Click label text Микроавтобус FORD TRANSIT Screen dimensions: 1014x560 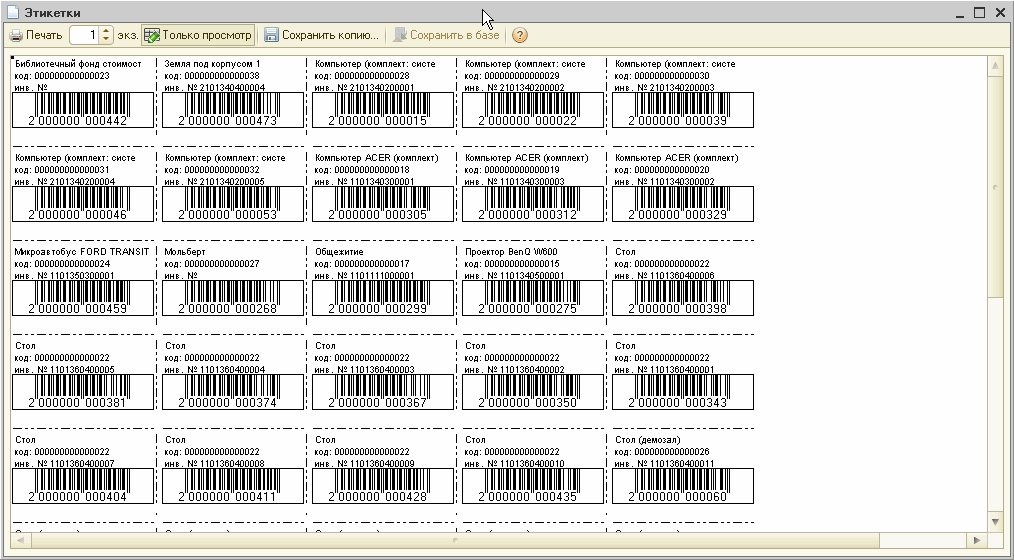(x=81, y=252)
